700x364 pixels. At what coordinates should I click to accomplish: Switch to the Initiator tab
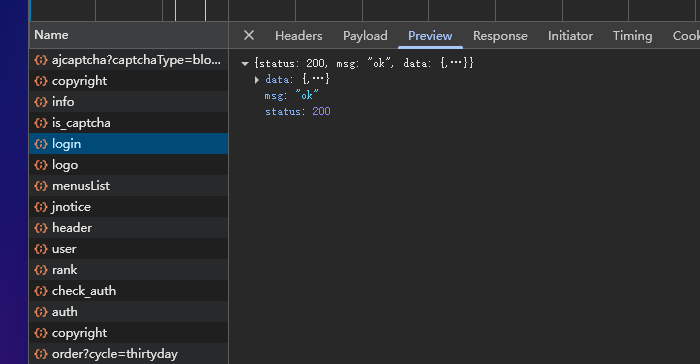click(x=570, y=36)
